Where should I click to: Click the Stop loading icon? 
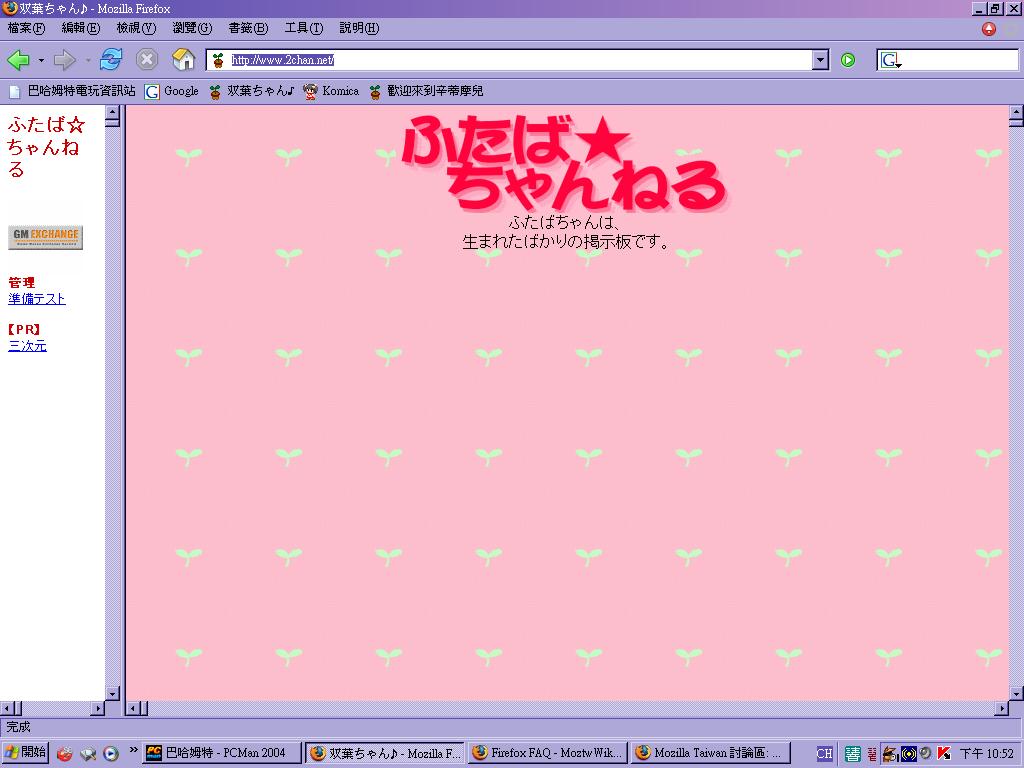pyautogui.click(x=147, y=60)
